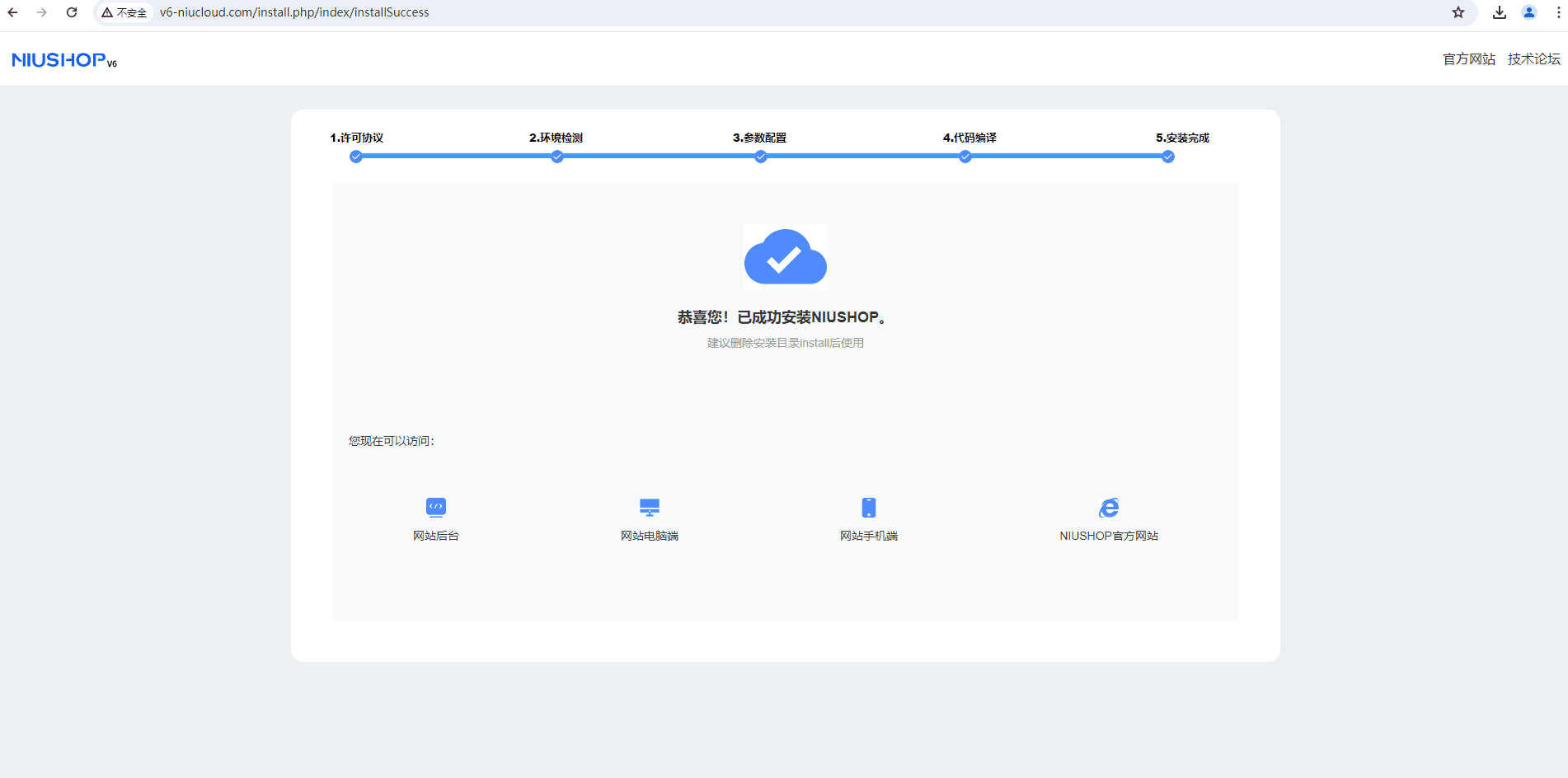1568x778 pixels.
Task: Click step marker for 1.许可协议
Action: (356, 157)
